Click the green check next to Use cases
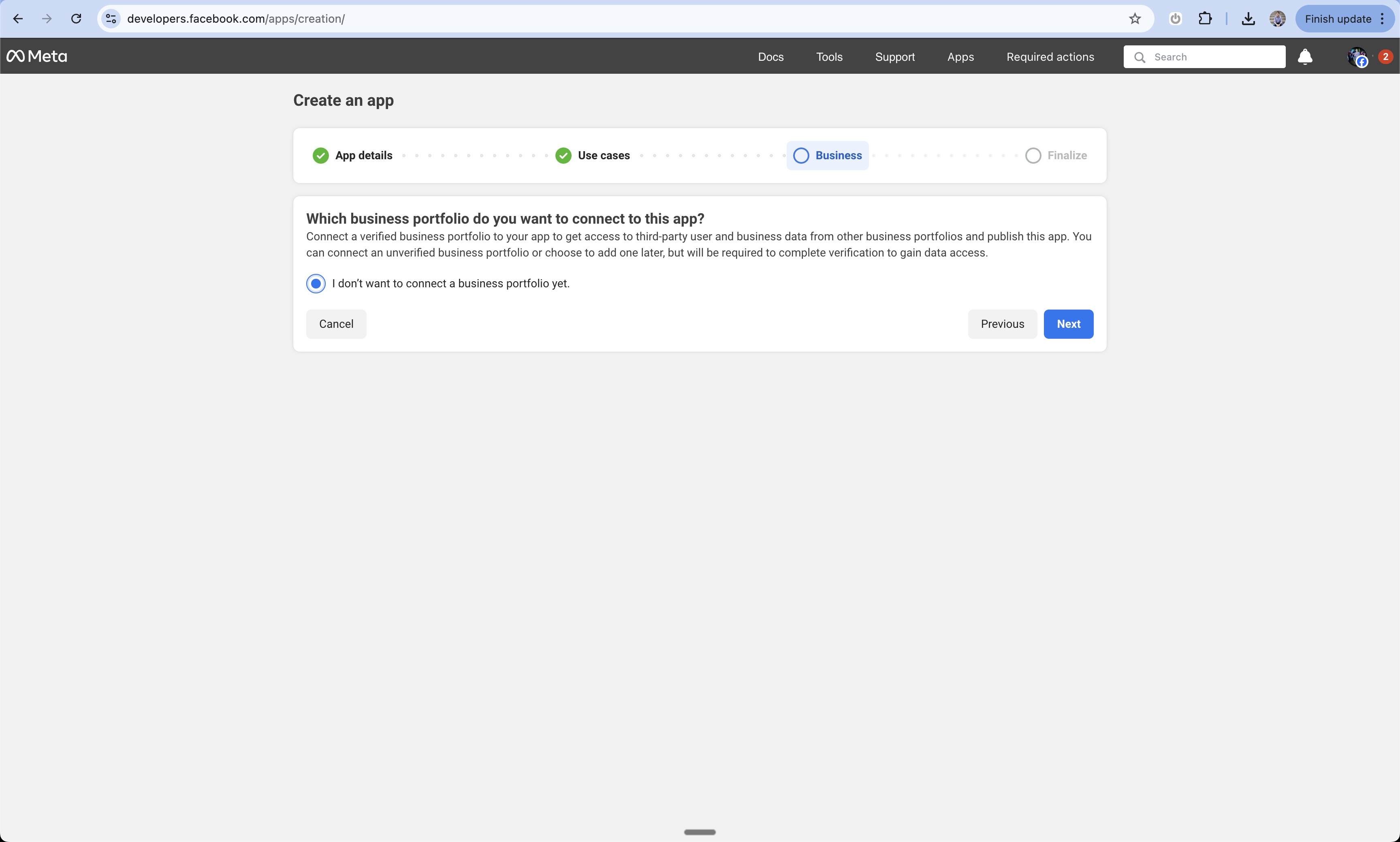 563,156
